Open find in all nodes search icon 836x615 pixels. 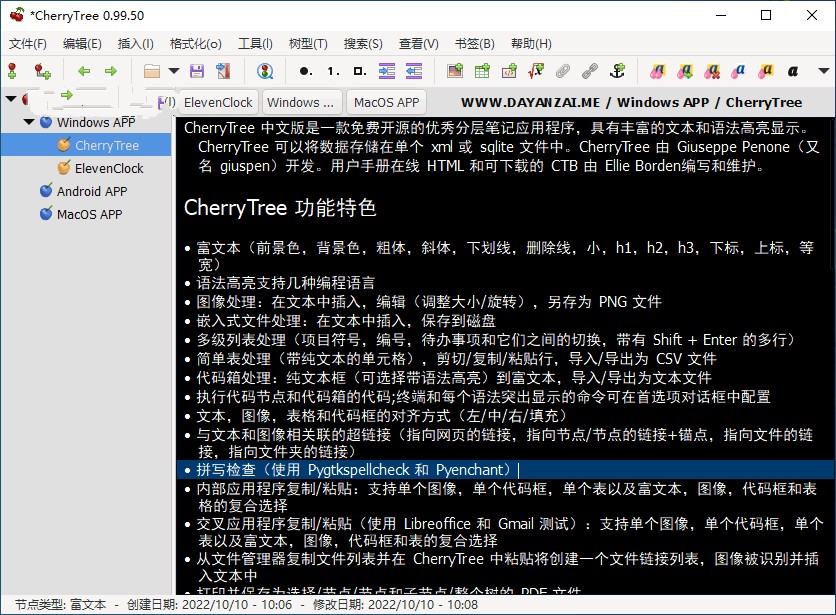click(265, 70)
